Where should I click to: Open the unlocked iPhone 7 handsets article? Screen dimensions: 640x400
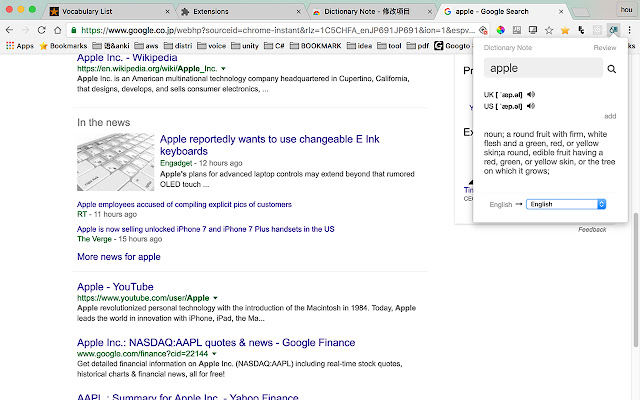point(206,229)
